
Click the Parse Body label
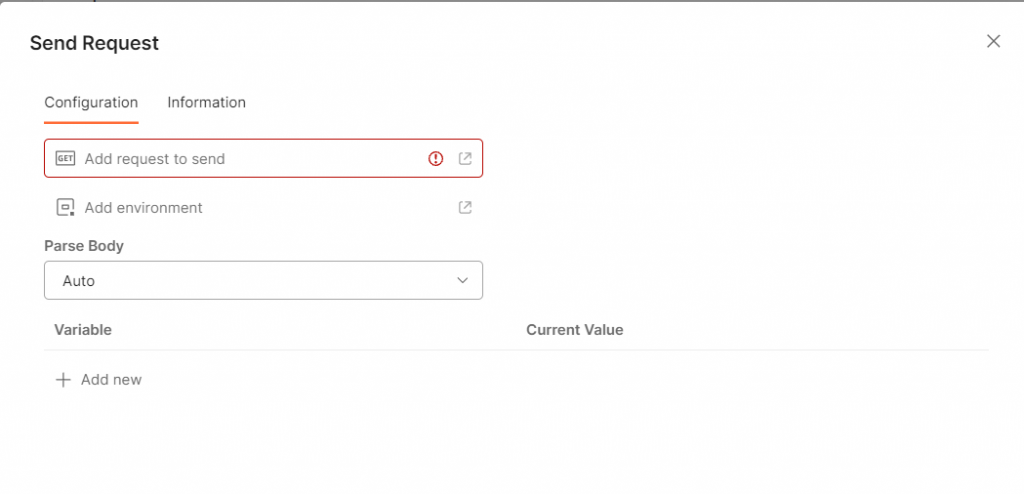[x=84, y=246]
